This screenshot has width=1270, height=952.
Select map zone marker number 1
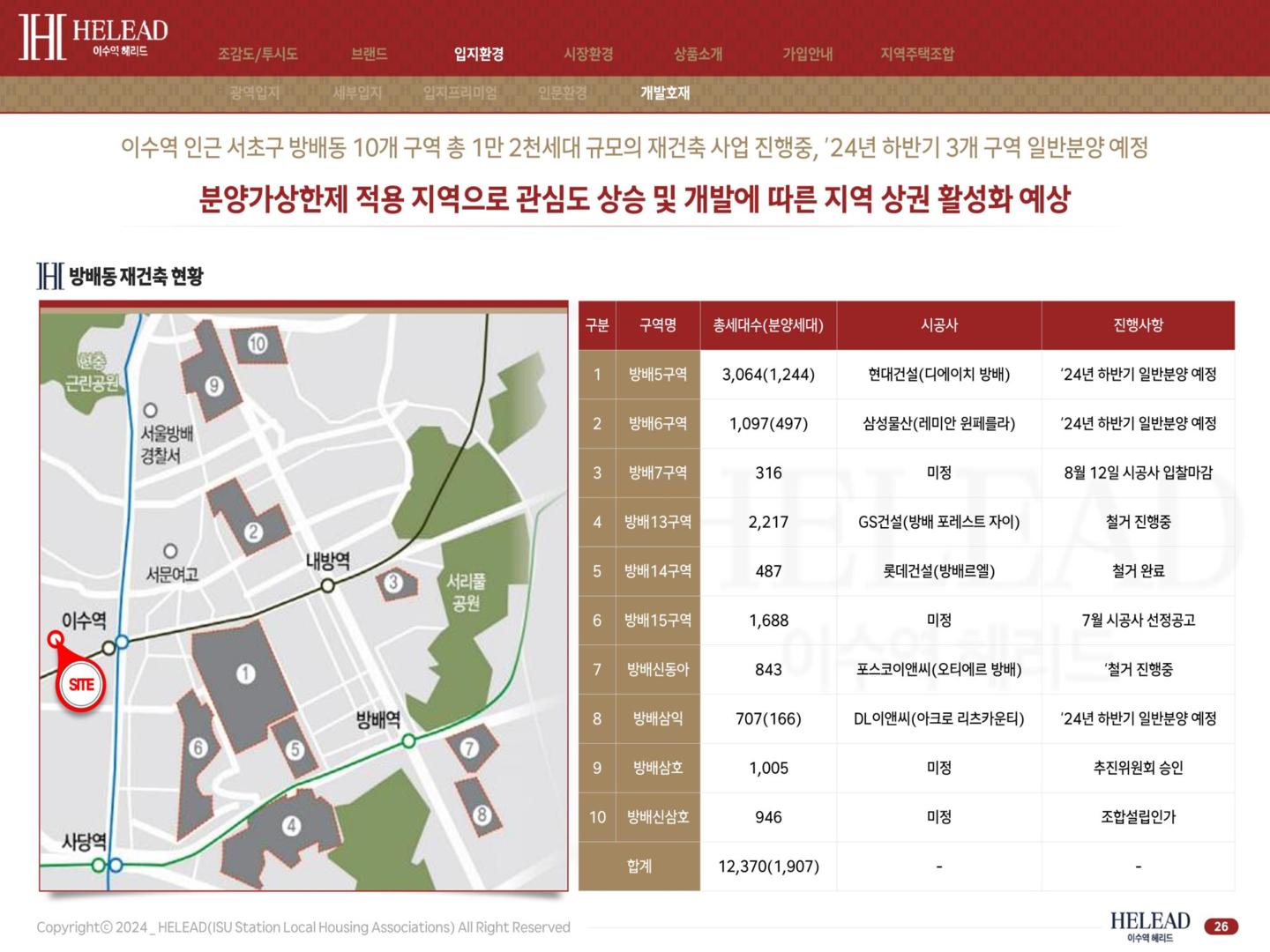tap(246, 674)
